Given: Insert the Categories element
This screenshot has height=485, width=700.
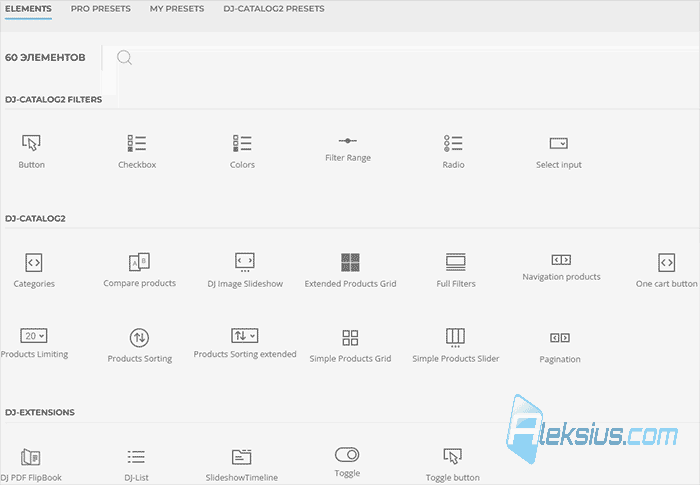Looking at the screenshot, I should click(34, 271).
